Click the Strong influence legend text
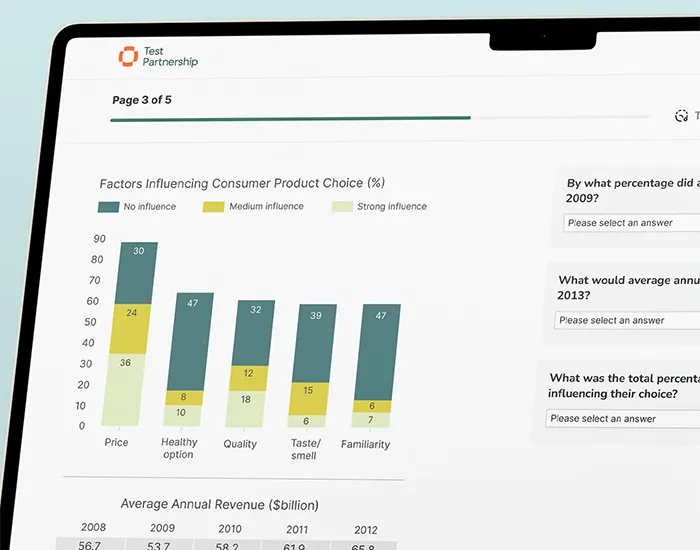Screen dimensions: 700x550 tap(392, 206)
